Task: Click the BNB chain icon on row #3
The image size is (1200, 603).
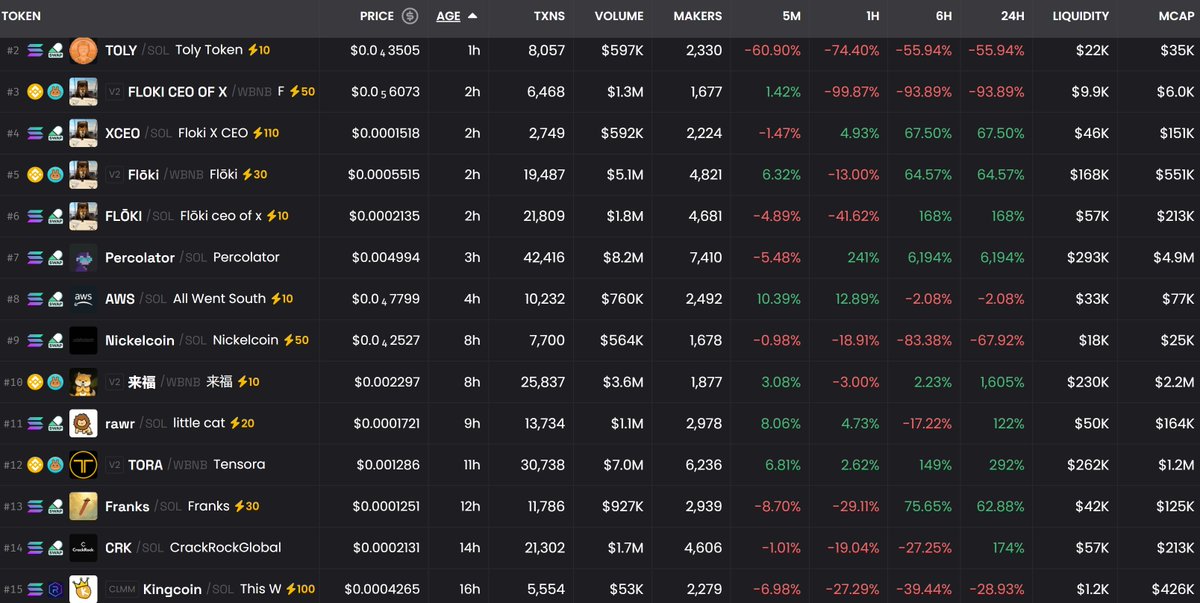Action: [36, 92]
